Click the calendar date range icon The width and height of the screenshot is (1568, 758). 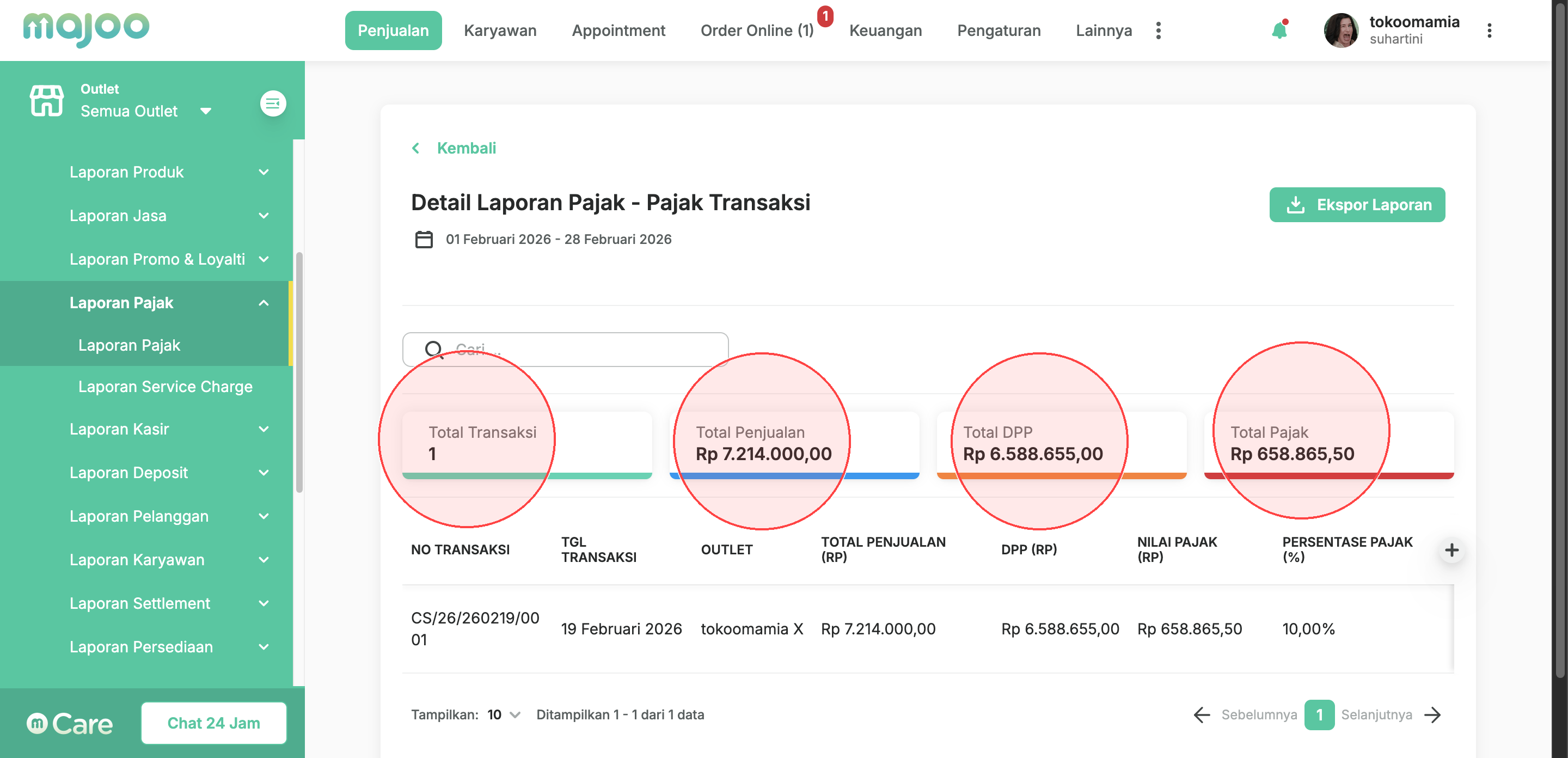pos(424,239)
